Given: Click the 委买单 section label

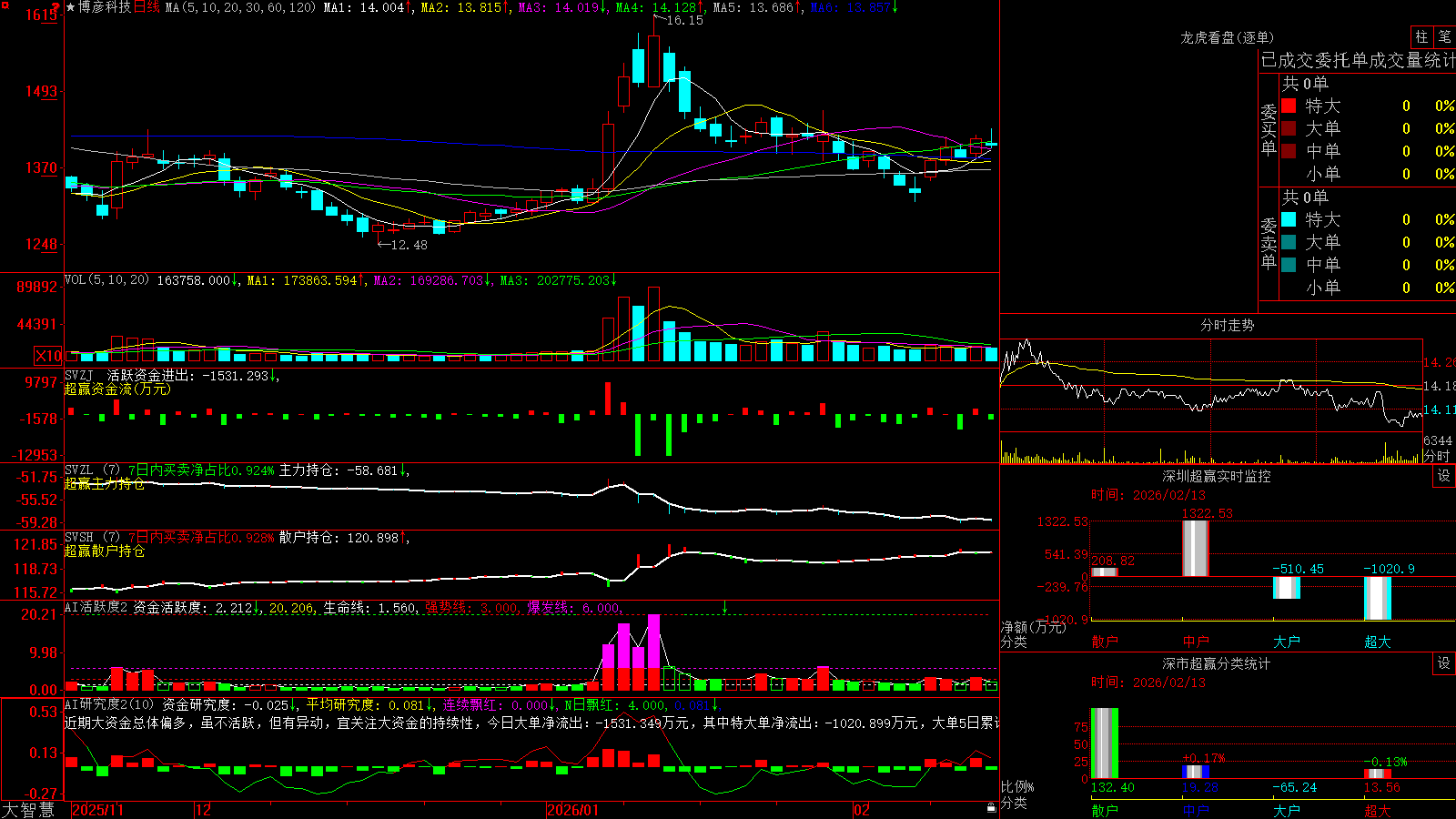Looking at the screenshot, I should click(1269, 129).
